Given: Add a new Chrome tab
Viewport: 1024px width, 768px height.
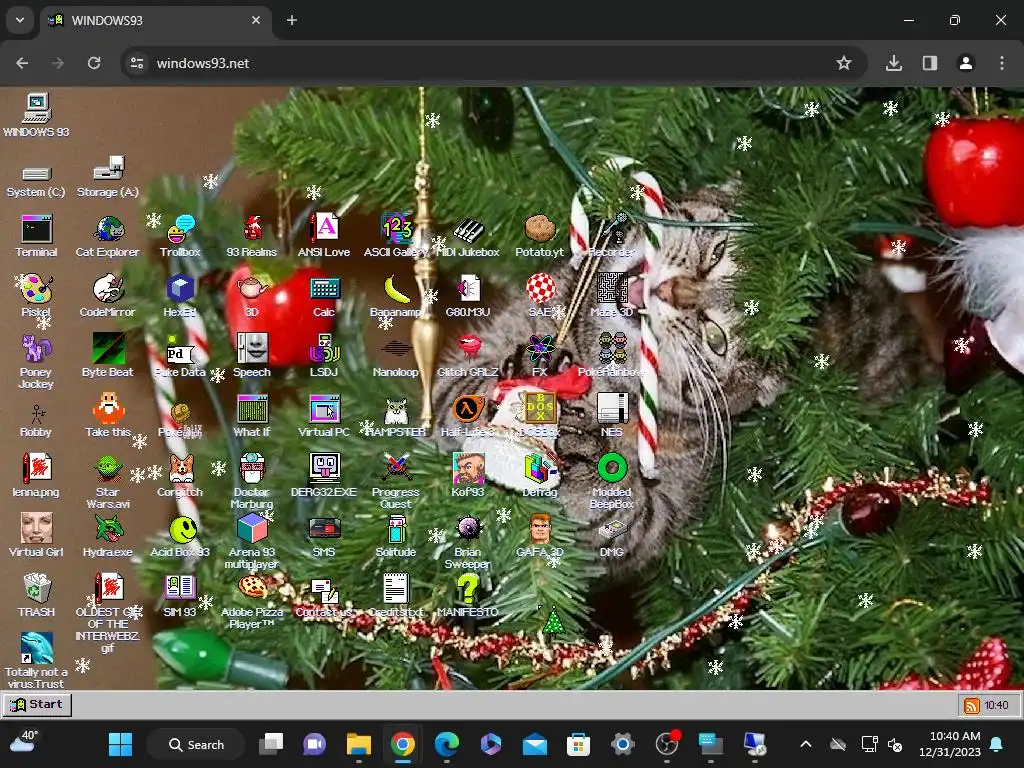Looking at the screenshot, I should (x=292, y=20).
